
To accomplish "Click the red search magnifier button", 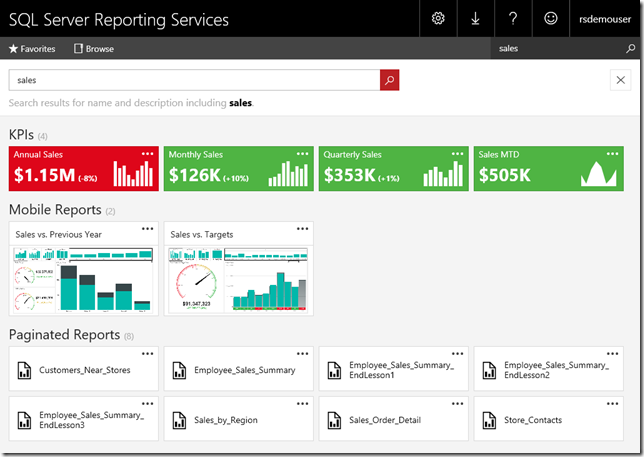I will tap(390, 80).
